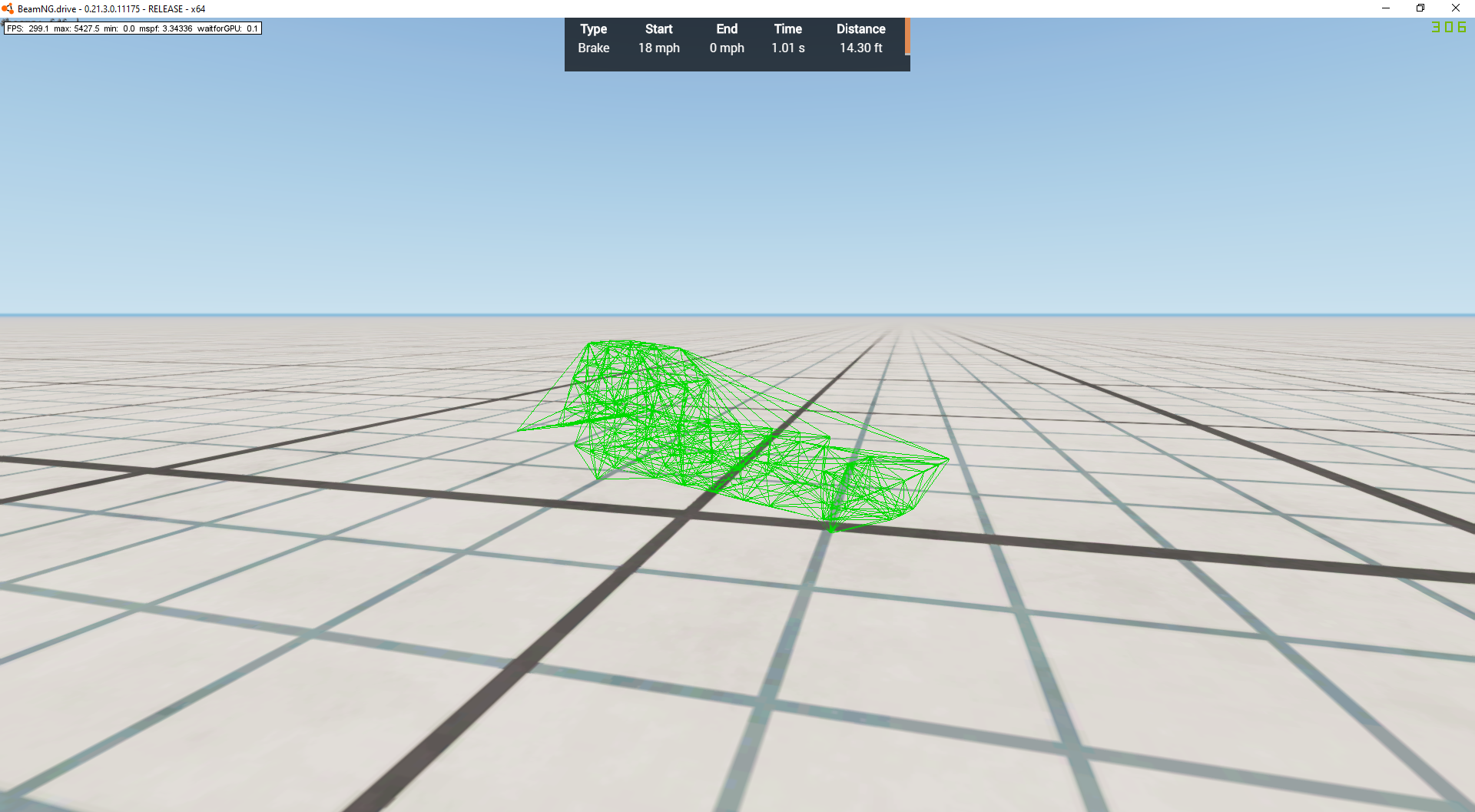Select the "18 mph" start speed value
The height and width of the screenshot is (812, 1475).
pos(658,48)
